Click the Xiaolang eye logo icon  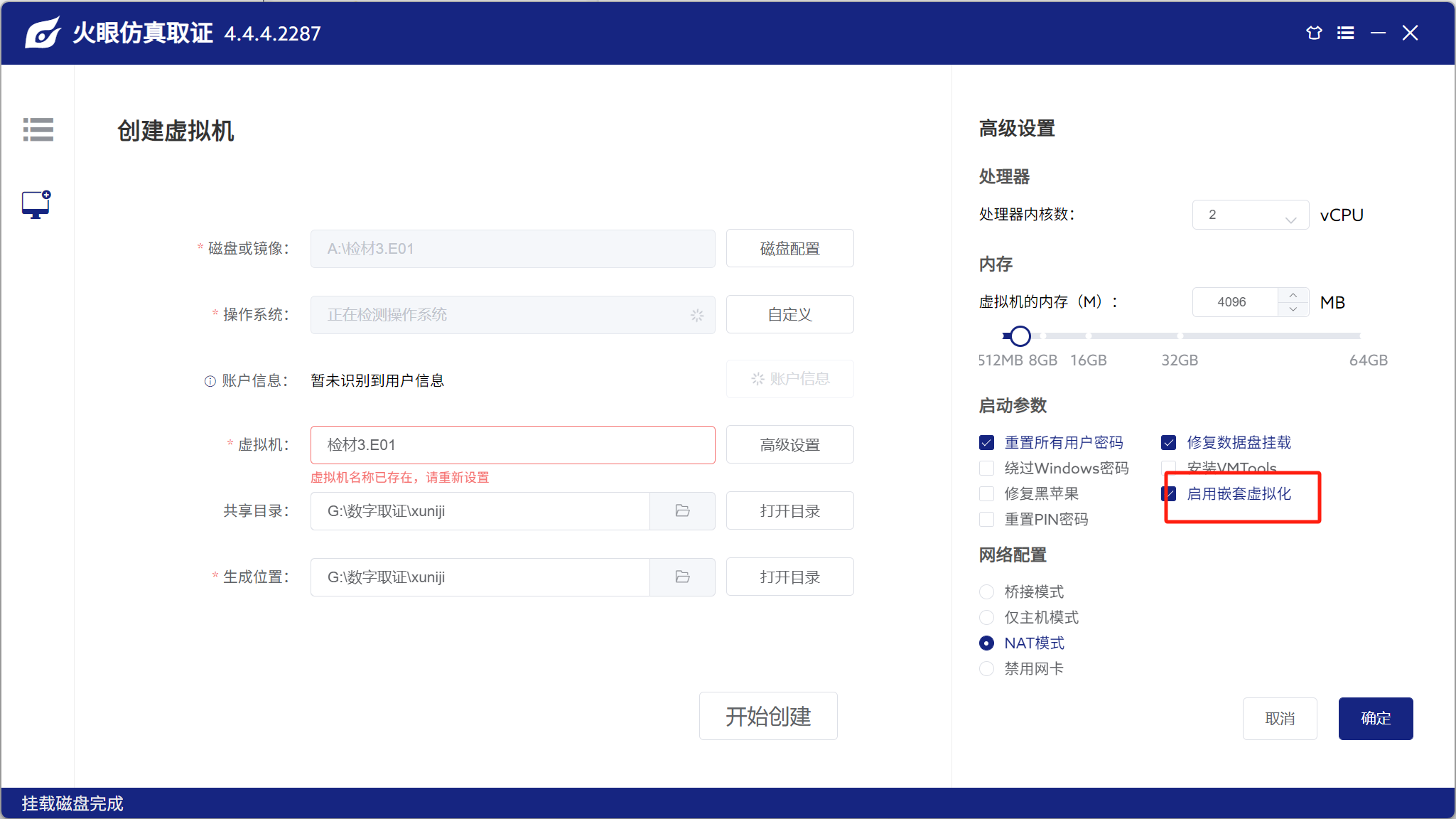point(43,33)
